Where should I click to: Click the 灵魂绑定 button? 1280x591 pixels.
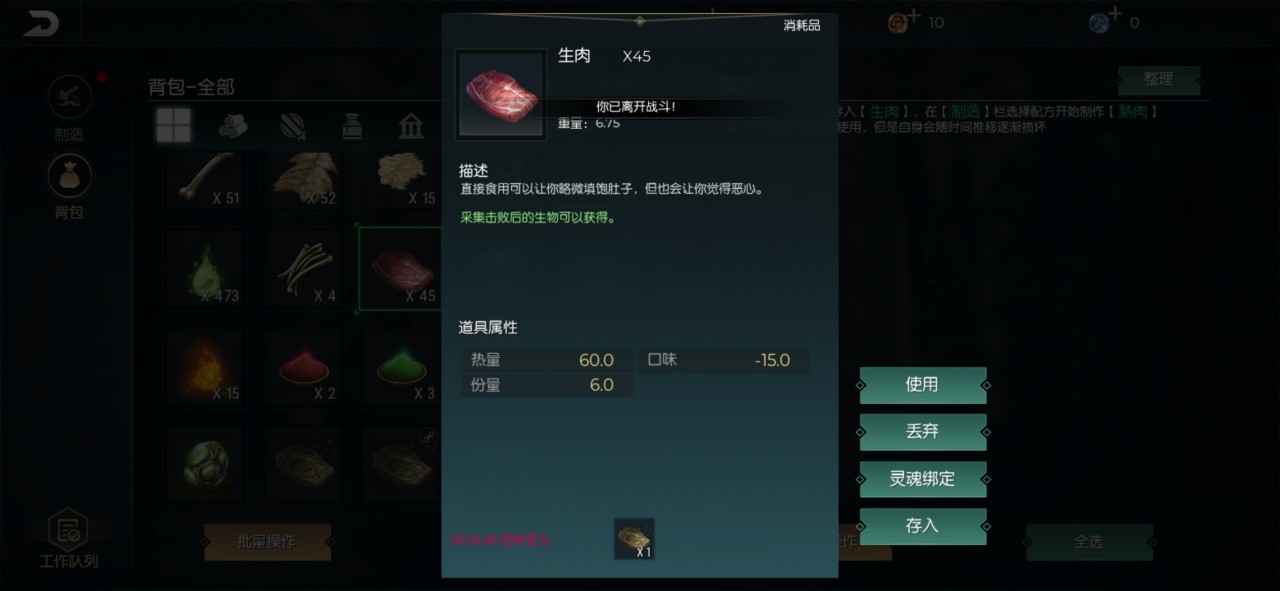pos(922,479)
